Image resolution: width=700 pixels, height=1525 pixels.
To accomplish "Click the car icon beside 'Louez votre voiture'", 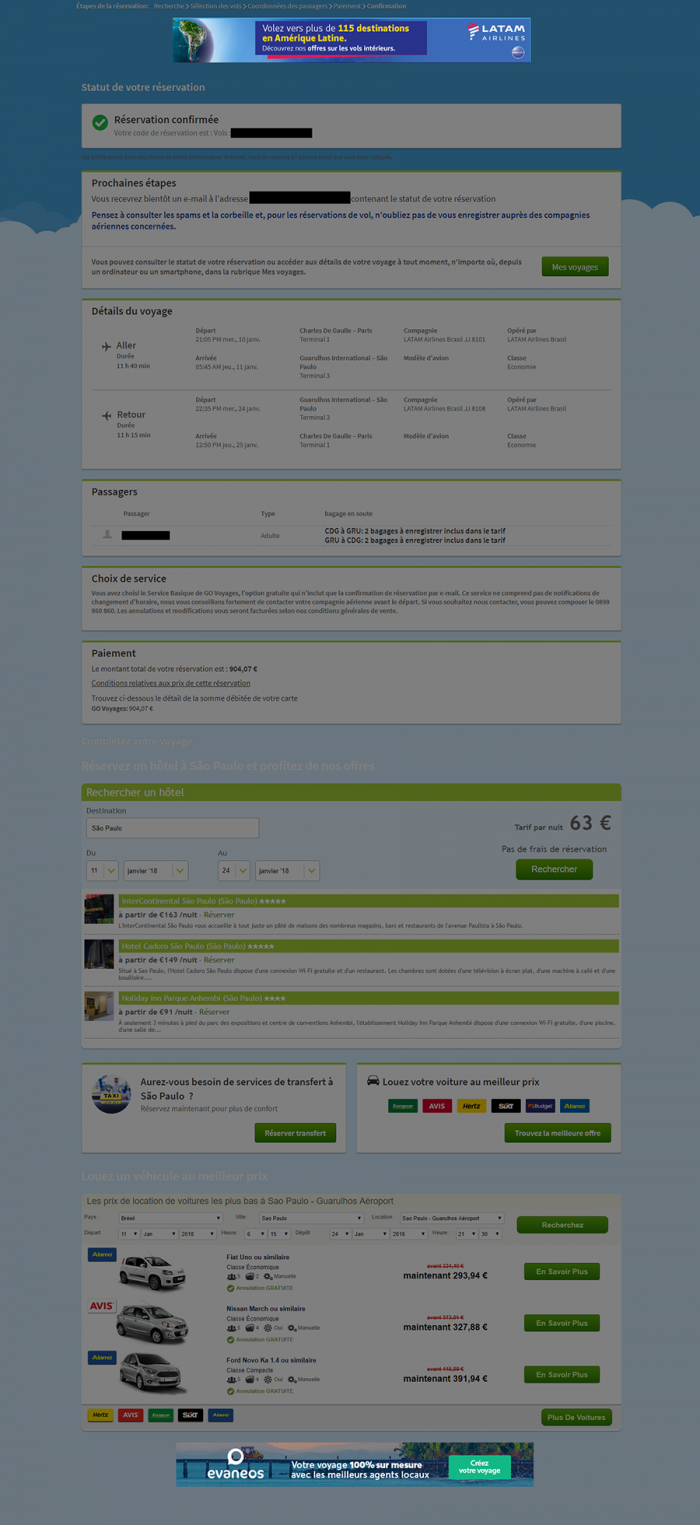I will click(373, 1081).
